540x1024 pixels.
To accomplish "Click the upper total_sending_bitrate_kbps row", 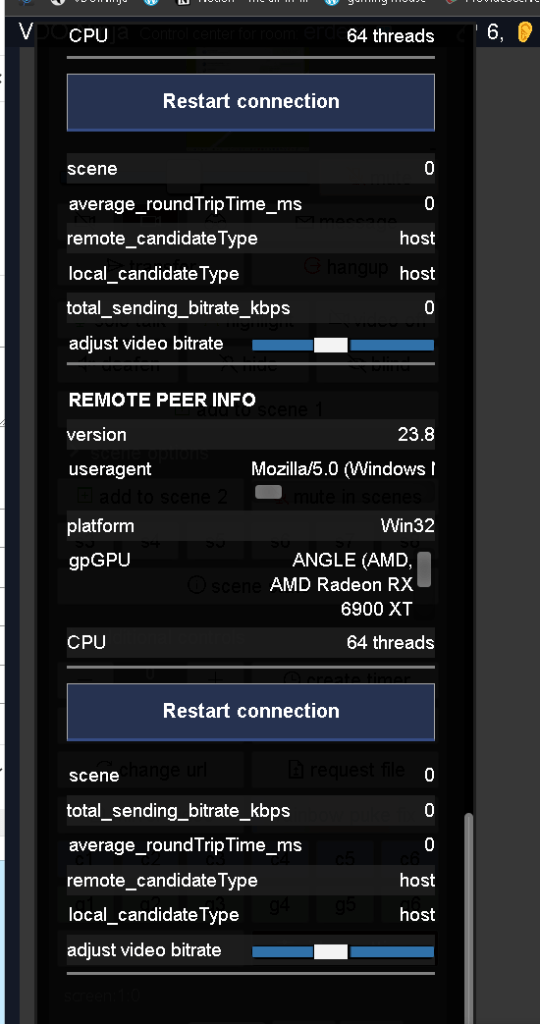I will pos(251,308).
